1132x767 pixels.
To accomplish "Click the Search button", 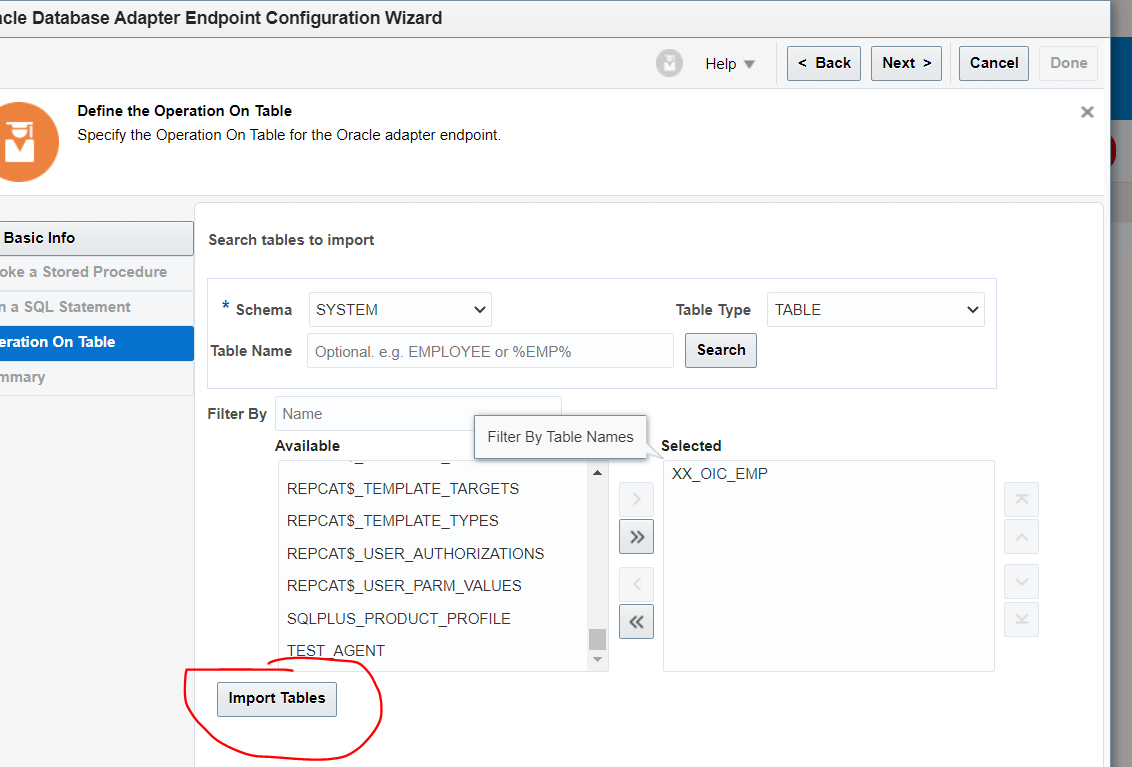I will click(x=720, y=350).
